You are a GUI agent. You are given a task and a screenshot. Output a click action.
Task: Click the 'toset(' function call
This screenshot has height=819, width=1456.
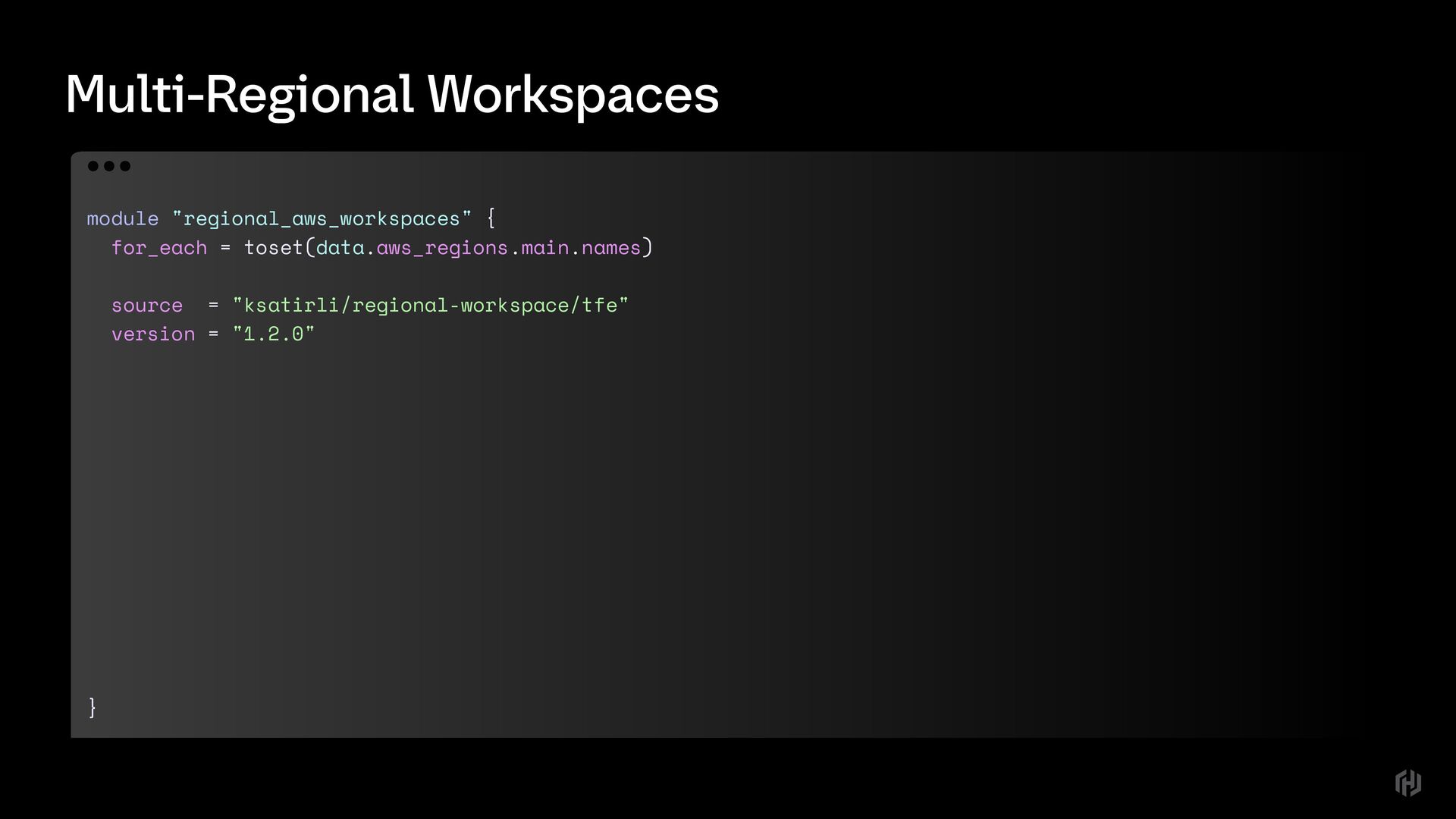click(279, 247)
